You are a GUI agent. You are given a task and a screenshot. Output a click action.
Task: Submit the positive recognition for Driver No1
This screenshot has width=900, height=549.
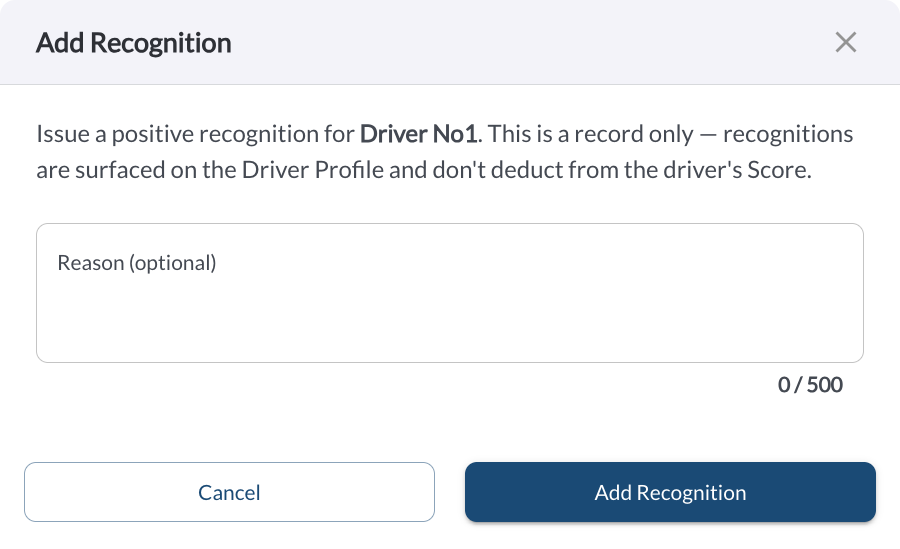[x=670, y=492]
